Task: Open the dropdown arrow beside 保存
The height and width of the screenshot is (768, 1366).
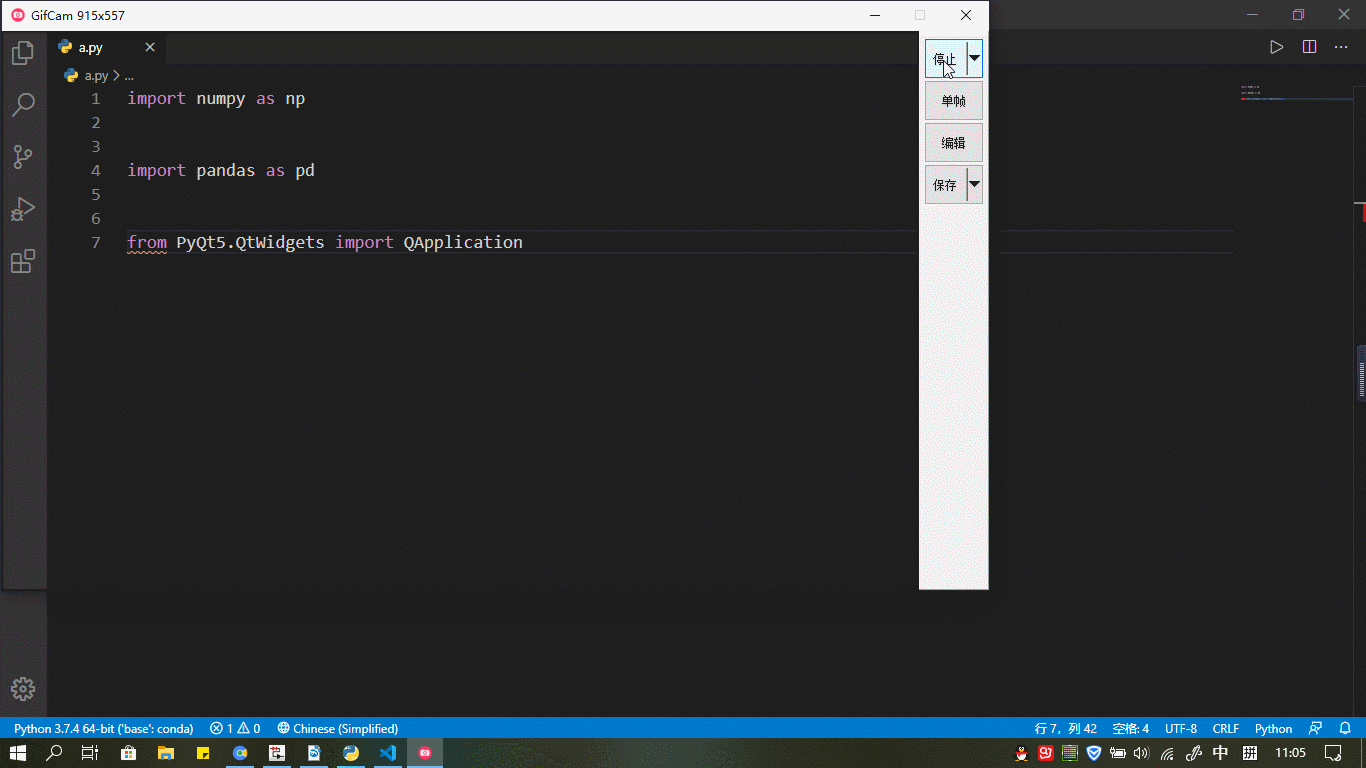Action: [x=974, y=185]
